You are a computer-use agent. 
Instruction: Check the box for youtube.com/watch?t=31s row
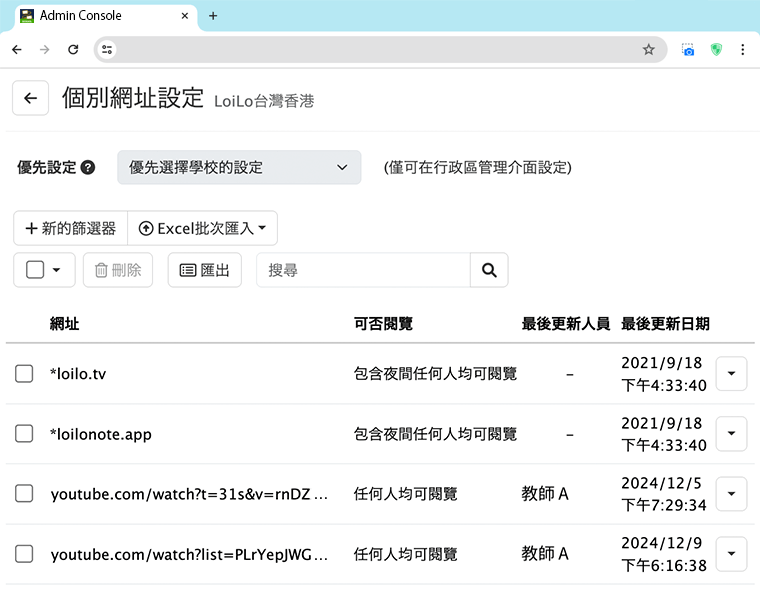pyautogui.click(x=24, y=494)
